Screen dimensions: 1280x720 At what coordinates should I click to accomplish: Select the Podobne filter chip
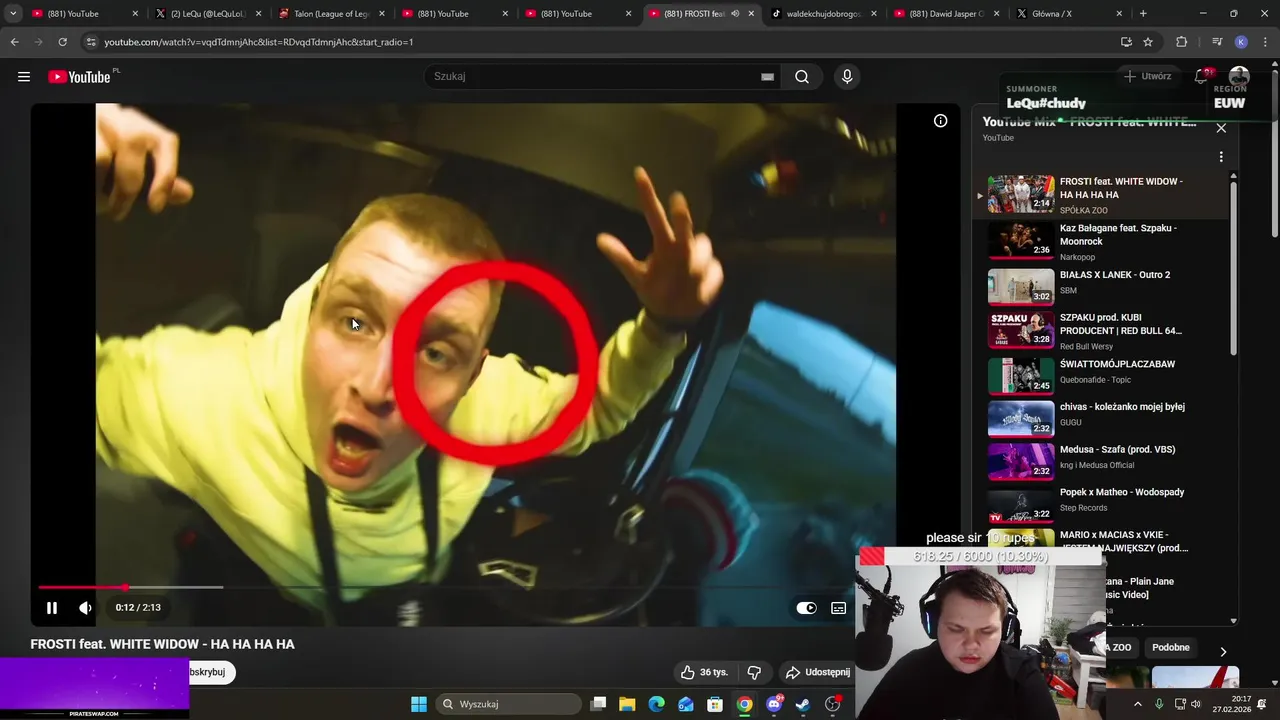coord(1171,647)
